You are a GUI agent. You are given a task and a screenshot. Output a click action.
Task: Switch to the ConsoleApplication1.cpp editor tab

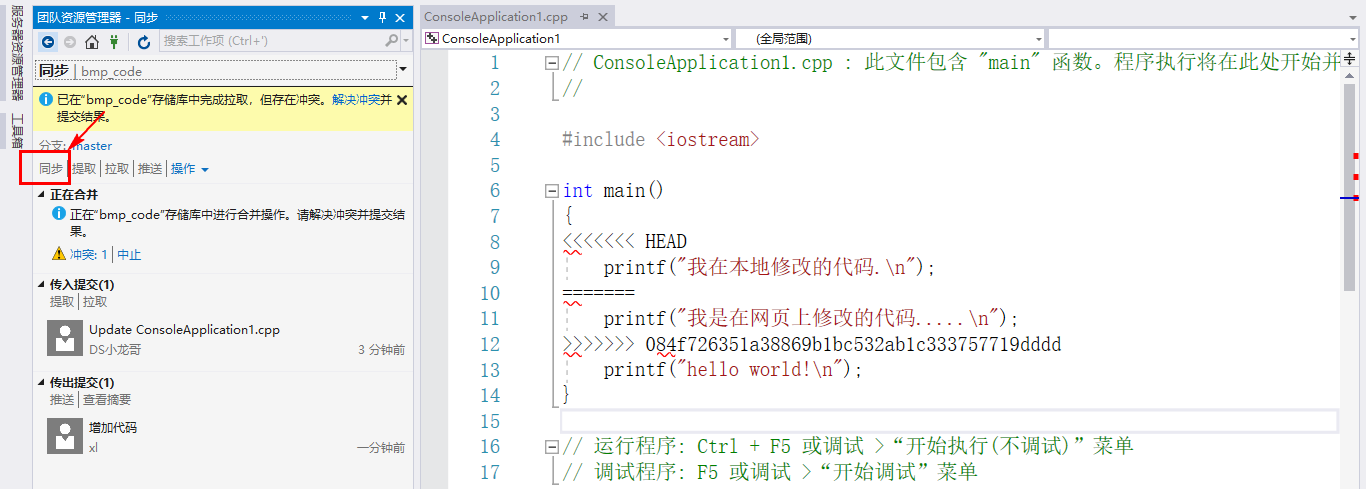pos(496,17)
